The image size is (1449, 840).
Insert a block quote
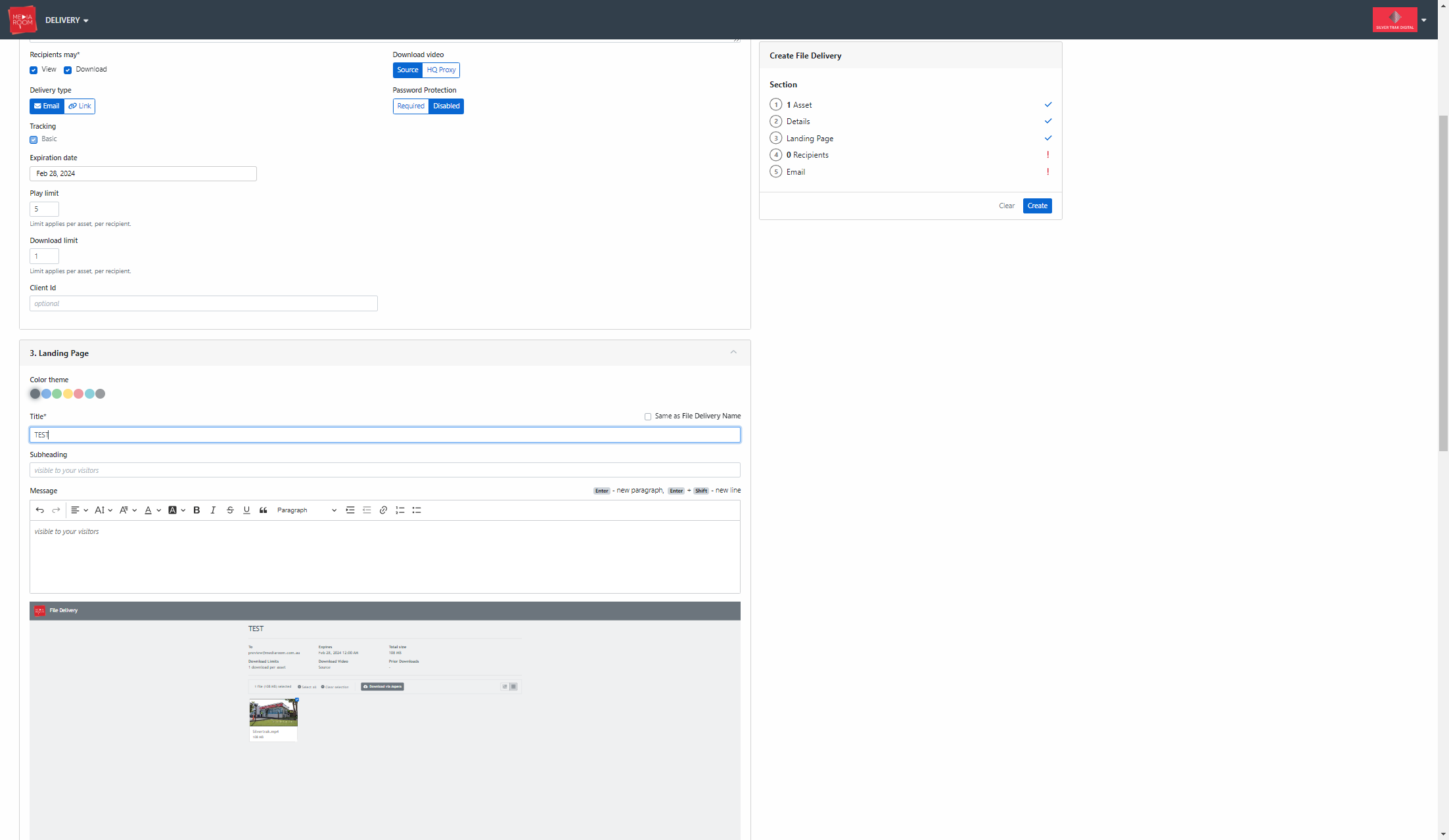pyautogui.click(x=264, y=510)
